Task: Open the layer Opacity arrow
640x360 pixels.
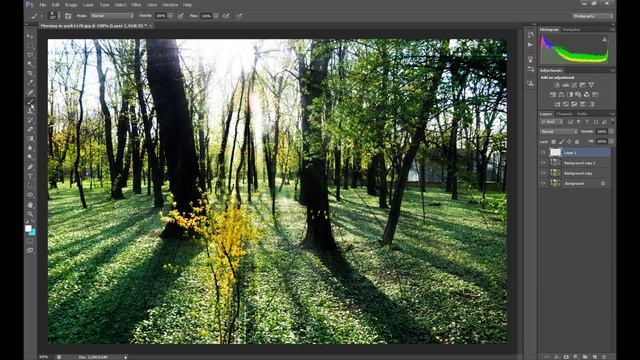Action: [x=611, y=131]
